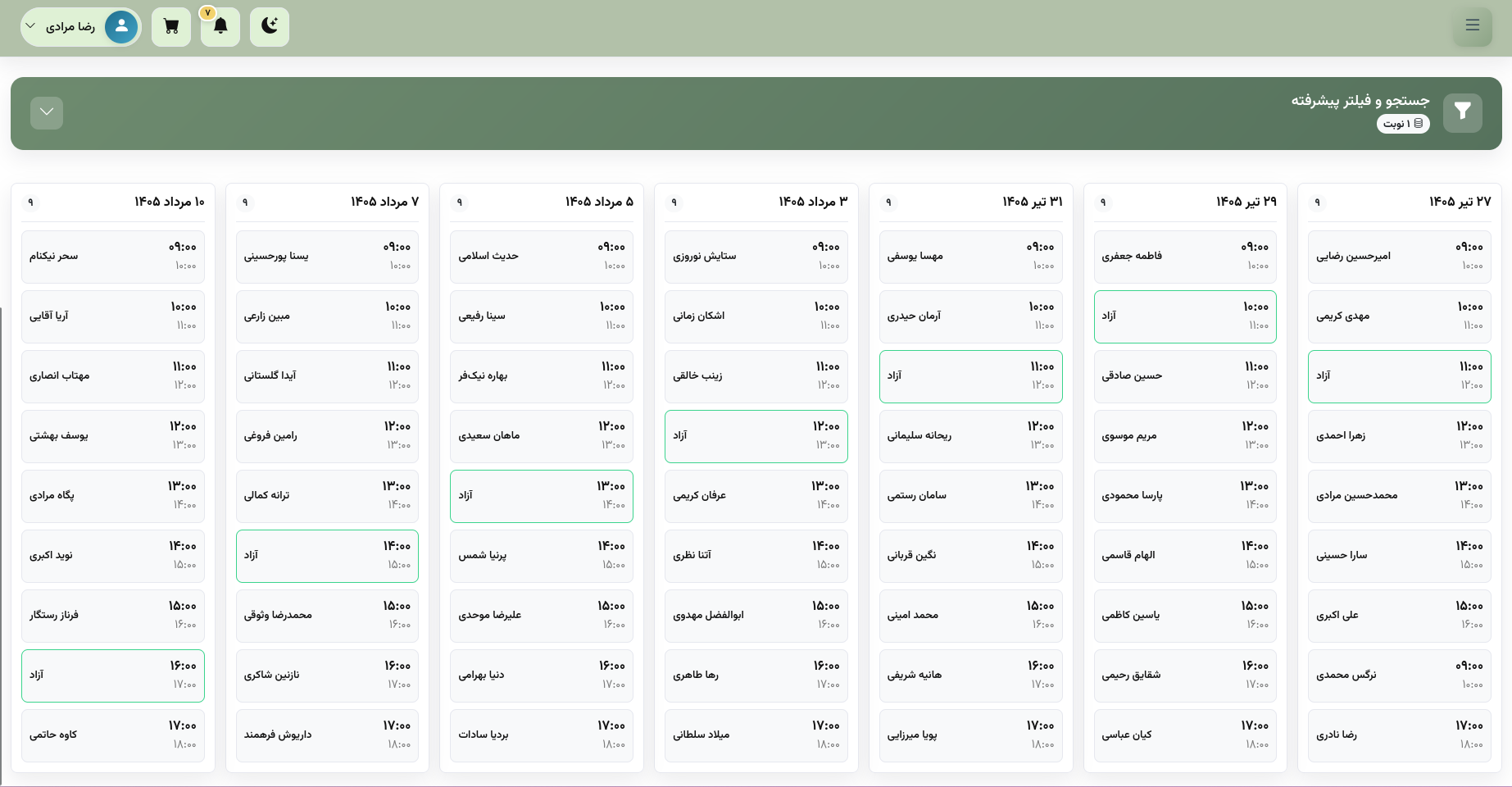1512x787 pixels.
Task: Open یاسین کاظمی appointment
Action: pos(1185,616)
